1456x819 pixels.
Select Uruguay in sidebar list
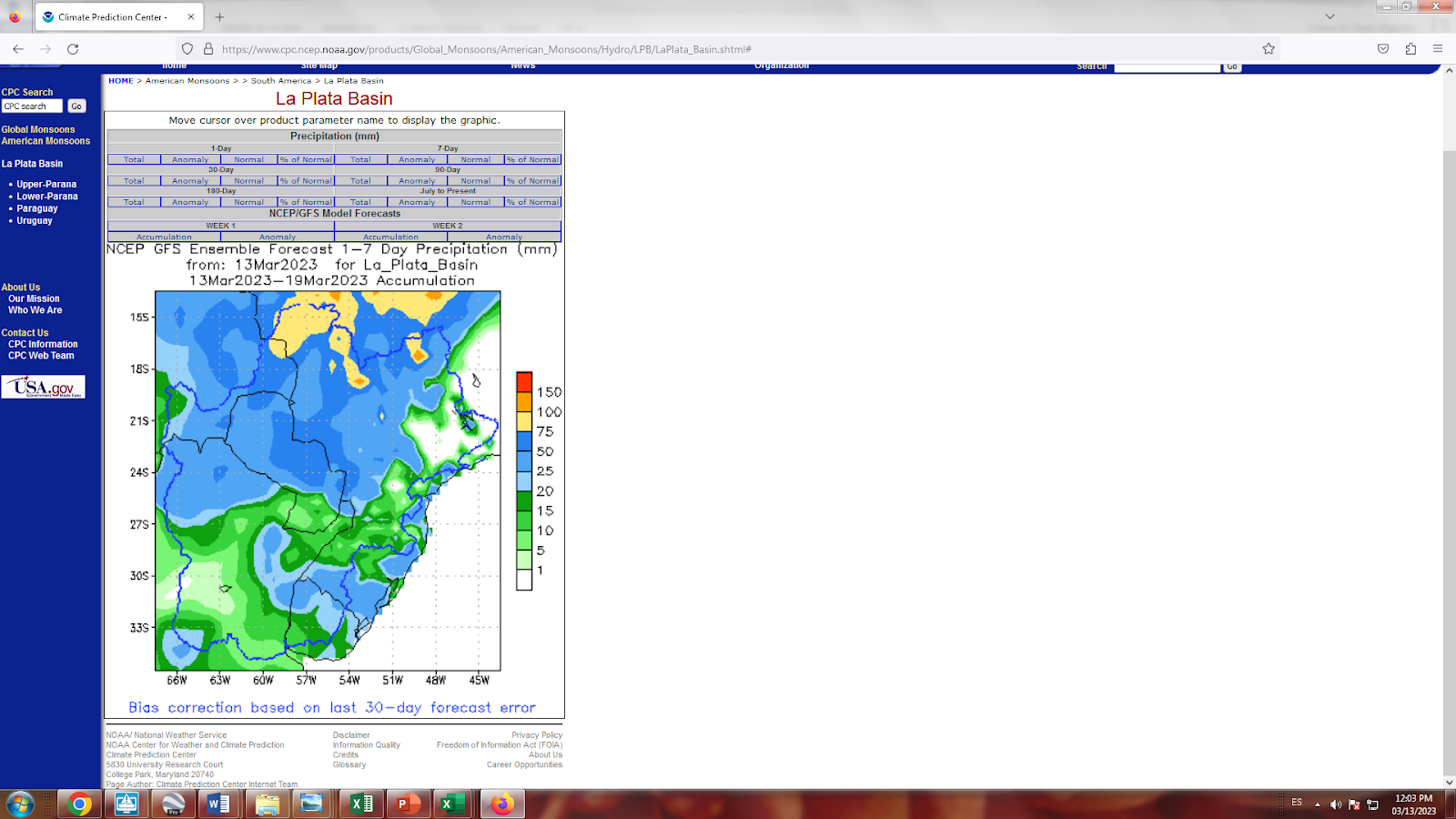35,221
